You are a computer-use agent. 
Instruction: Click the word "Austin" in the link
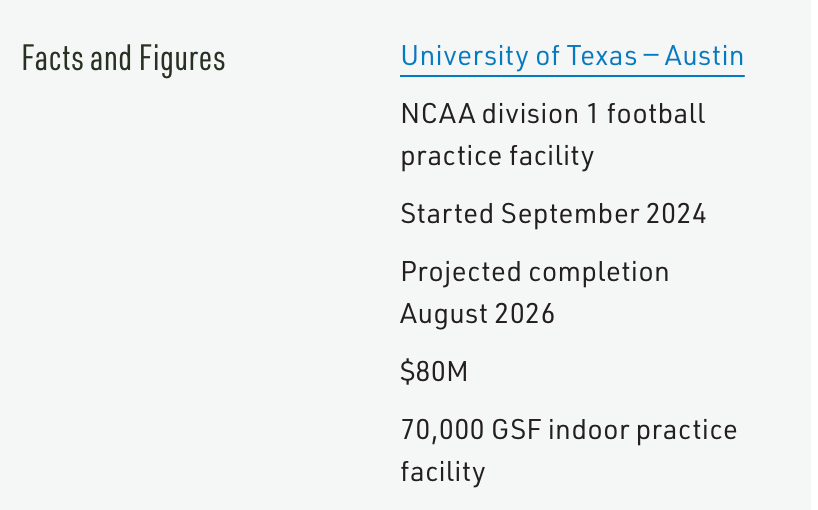[x=706, y=56]
